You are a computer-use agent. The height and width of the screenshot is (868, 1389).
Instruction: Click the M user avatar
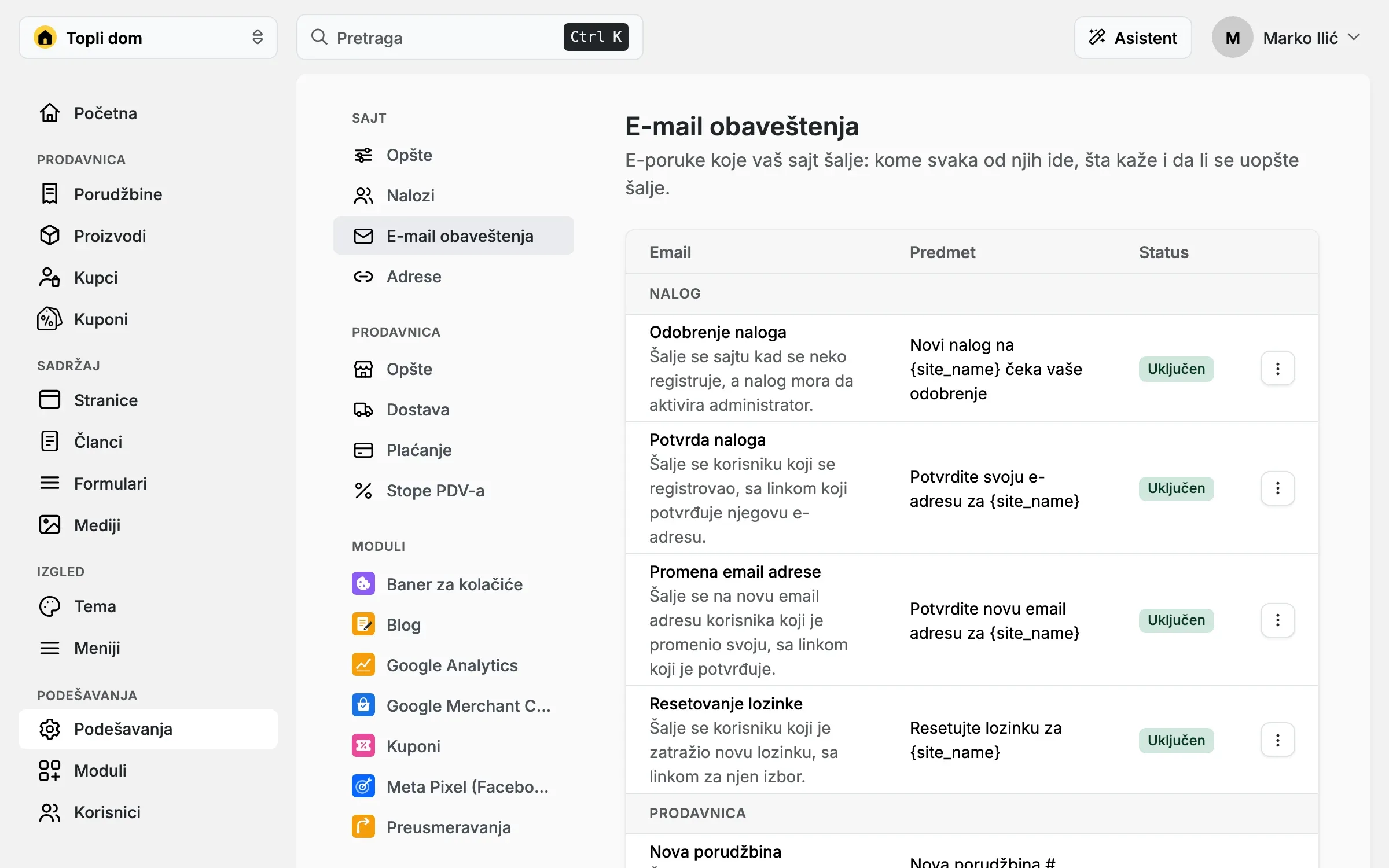(x=1233, y=38)
